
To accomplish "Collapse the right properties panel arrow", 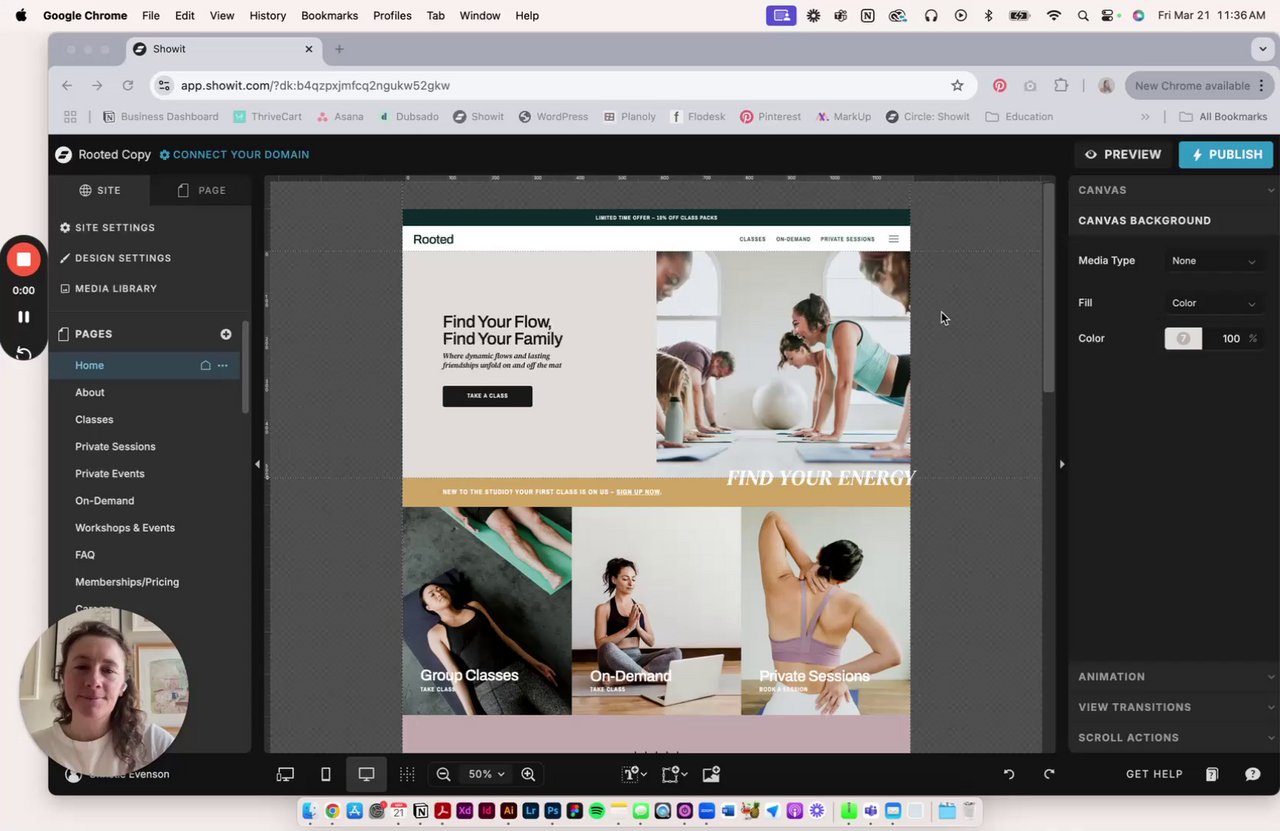I will click(1062, 464).
